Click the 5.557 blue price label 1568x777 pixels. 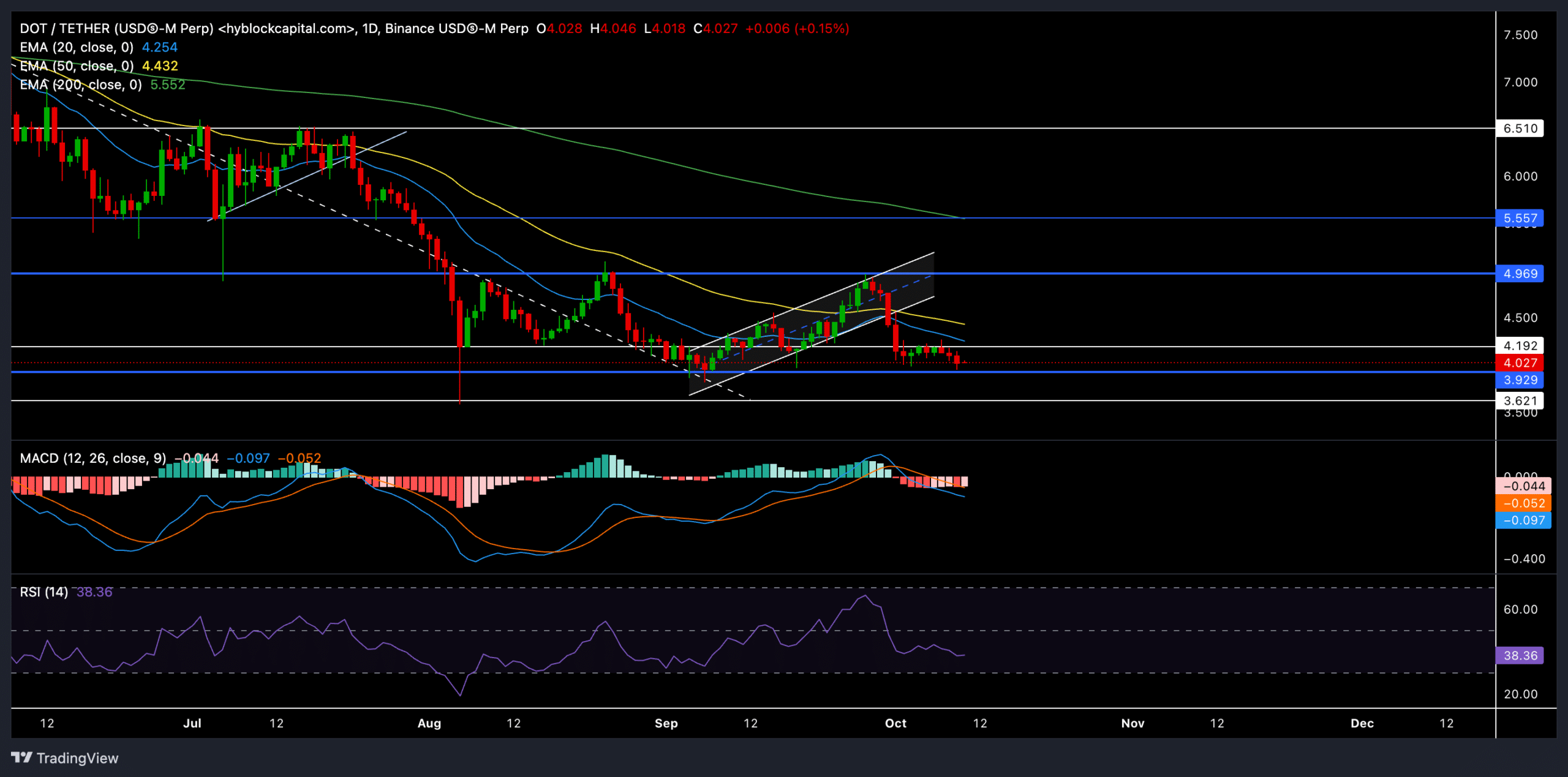pyautogui.click(x=1520, y=218)
